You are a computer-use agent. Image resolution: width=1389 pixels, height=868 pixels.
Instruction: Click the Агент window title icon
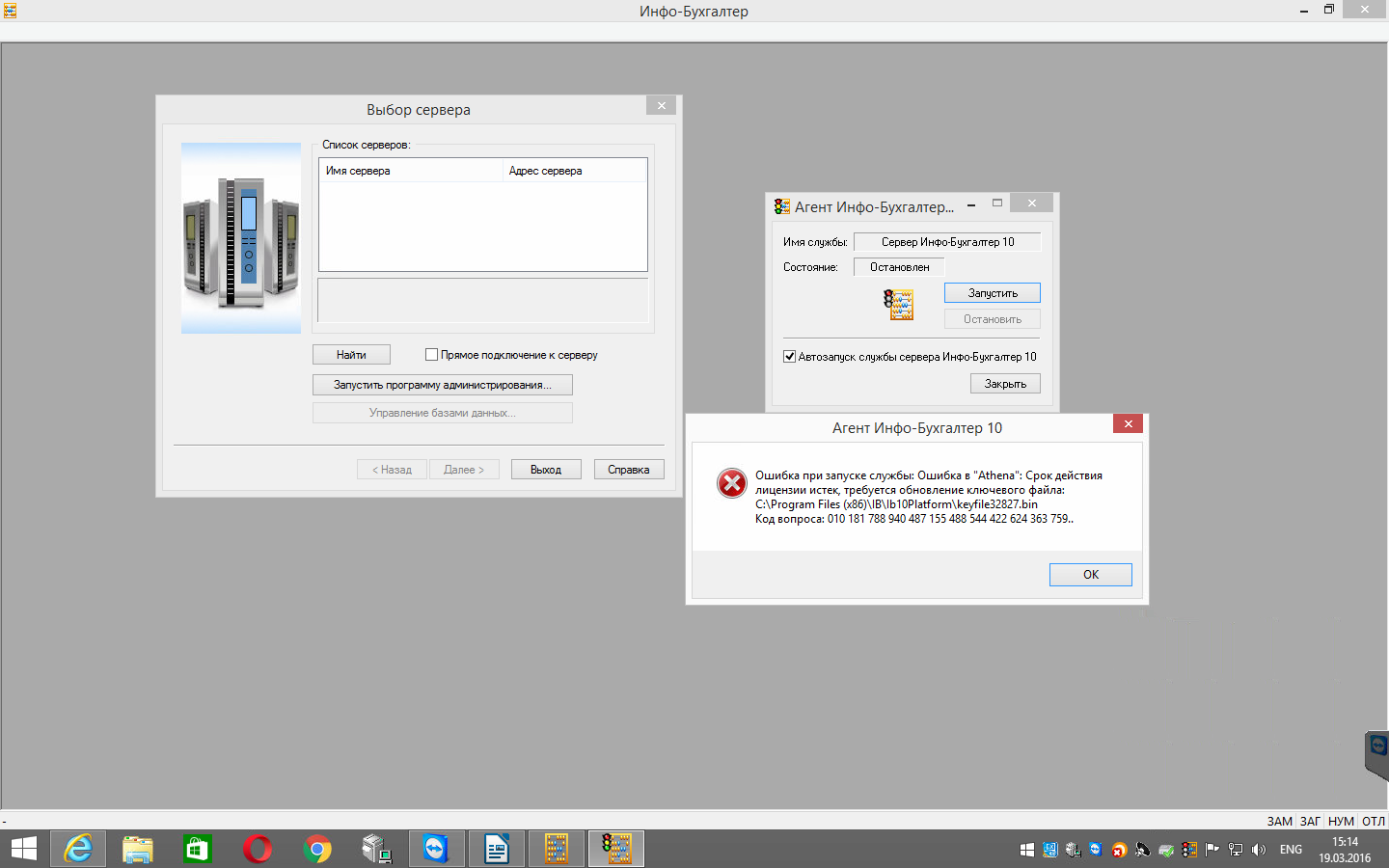pos(782,206)
